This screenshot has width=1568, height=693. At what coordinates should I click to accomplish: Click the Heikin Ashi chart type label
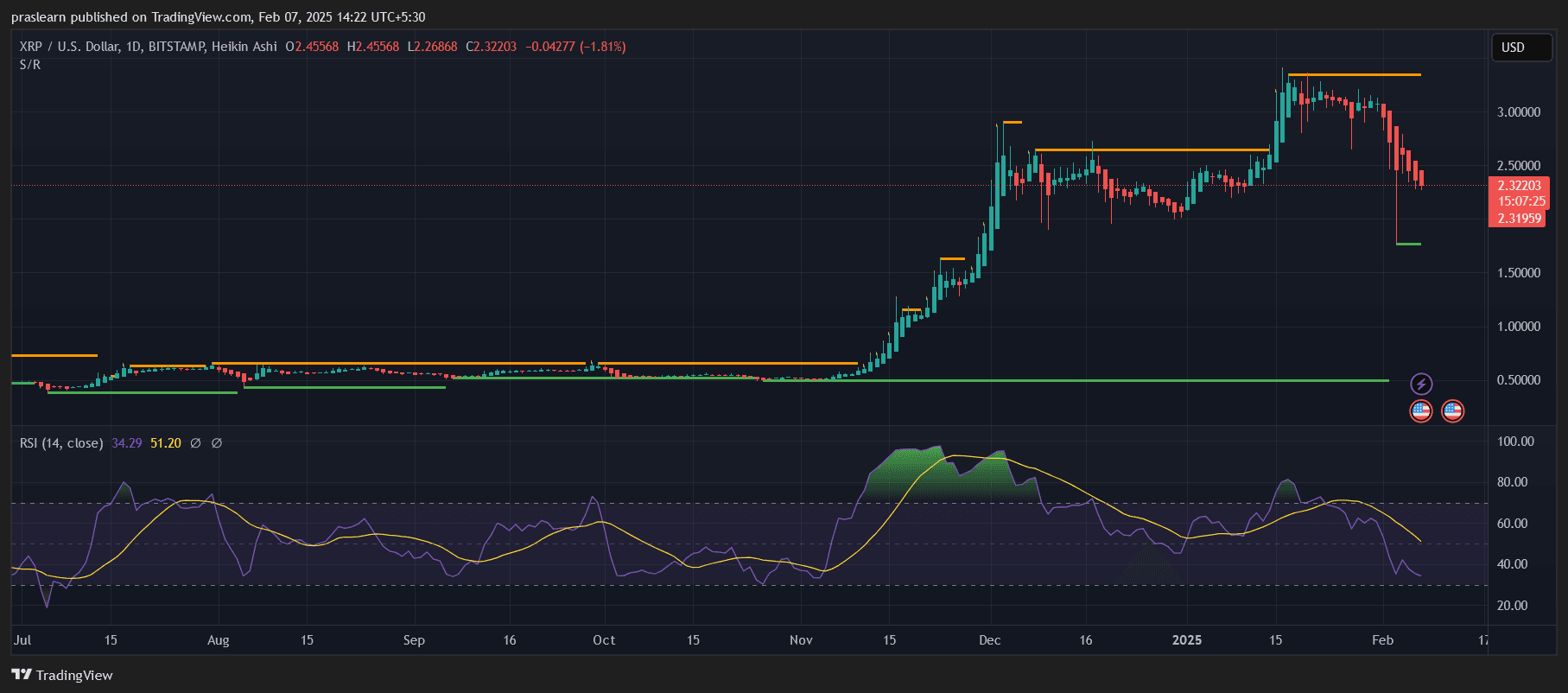click(x=244, y=47)
